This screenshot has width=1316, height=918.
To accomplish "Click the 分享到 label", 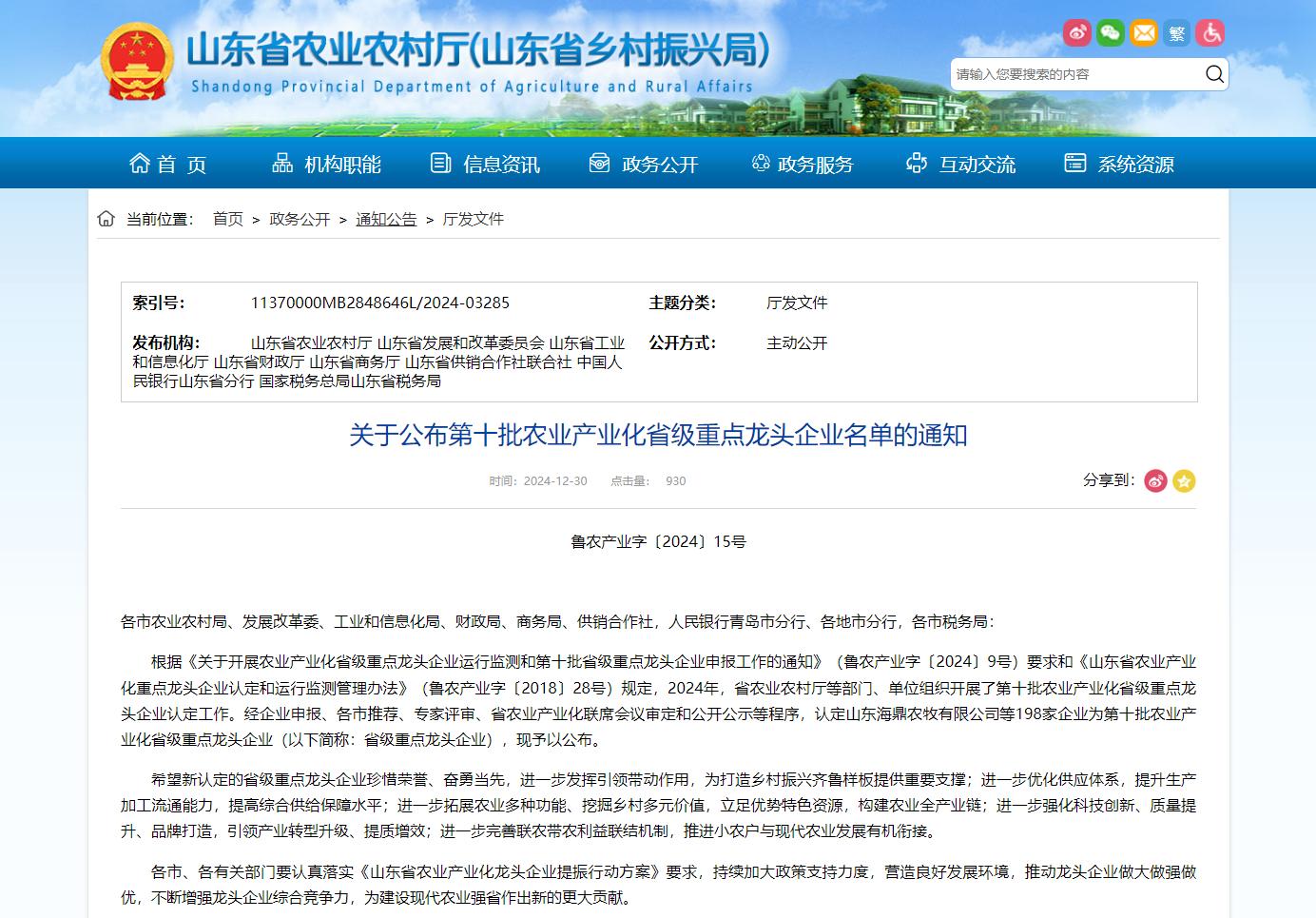I will (x=1109, y=480).
